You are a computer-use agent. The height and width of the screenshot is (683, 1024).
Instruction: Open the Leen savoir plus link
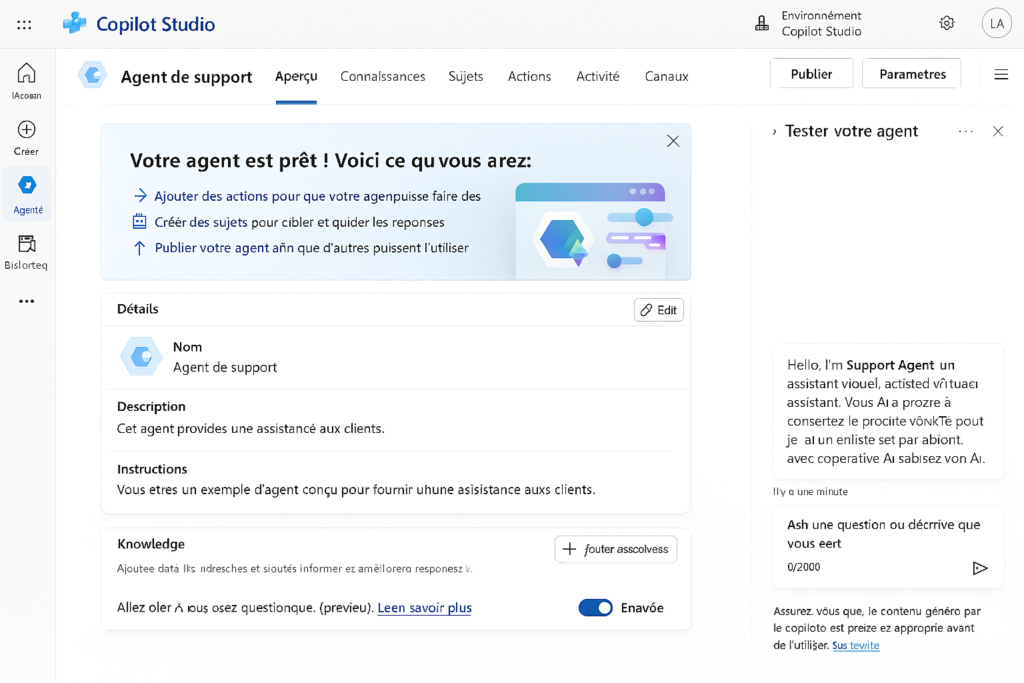click(x=424, y=608)
